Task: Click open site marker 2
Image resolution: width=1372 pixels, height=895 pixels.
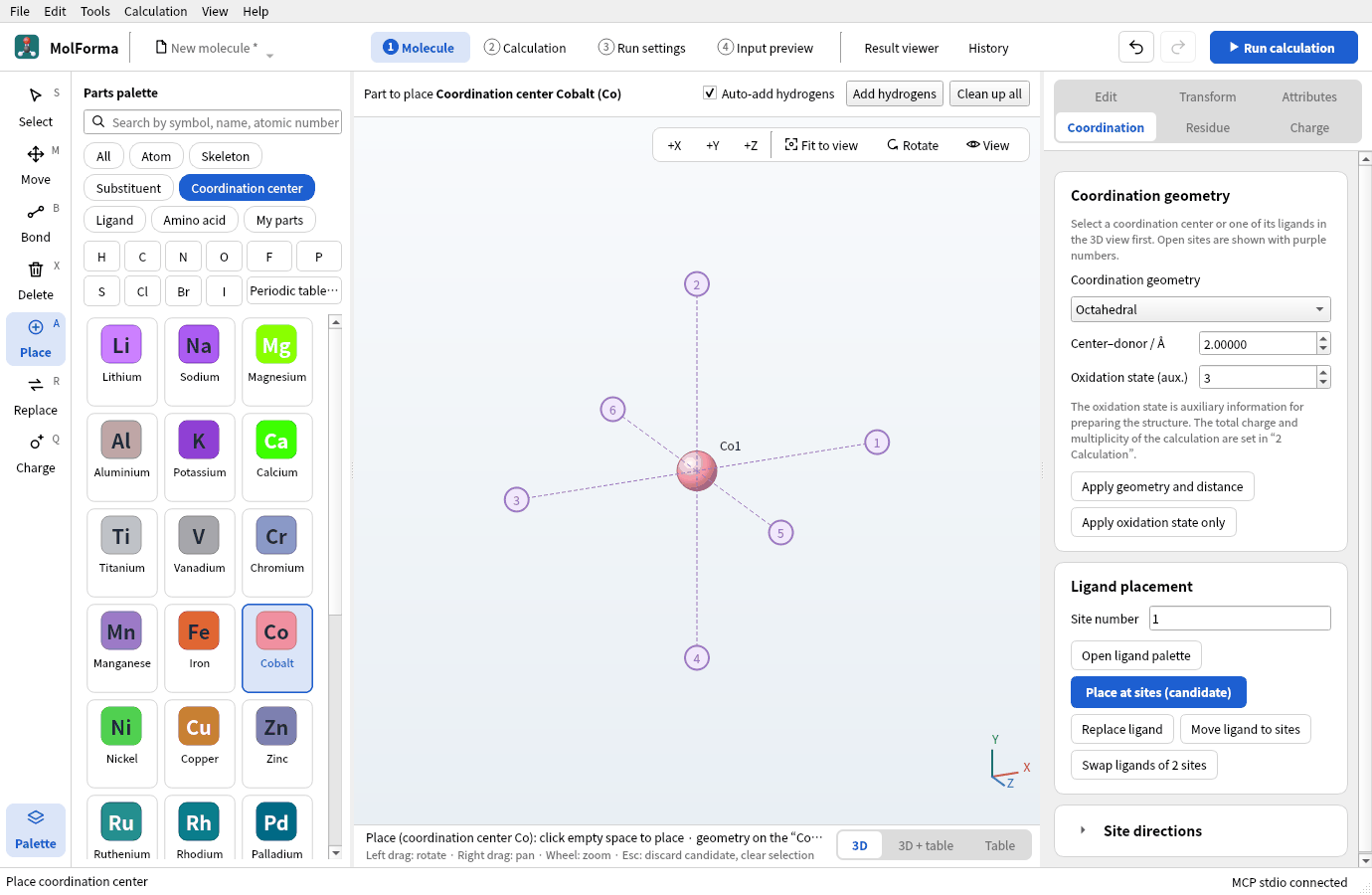Action: click(696, 284)
